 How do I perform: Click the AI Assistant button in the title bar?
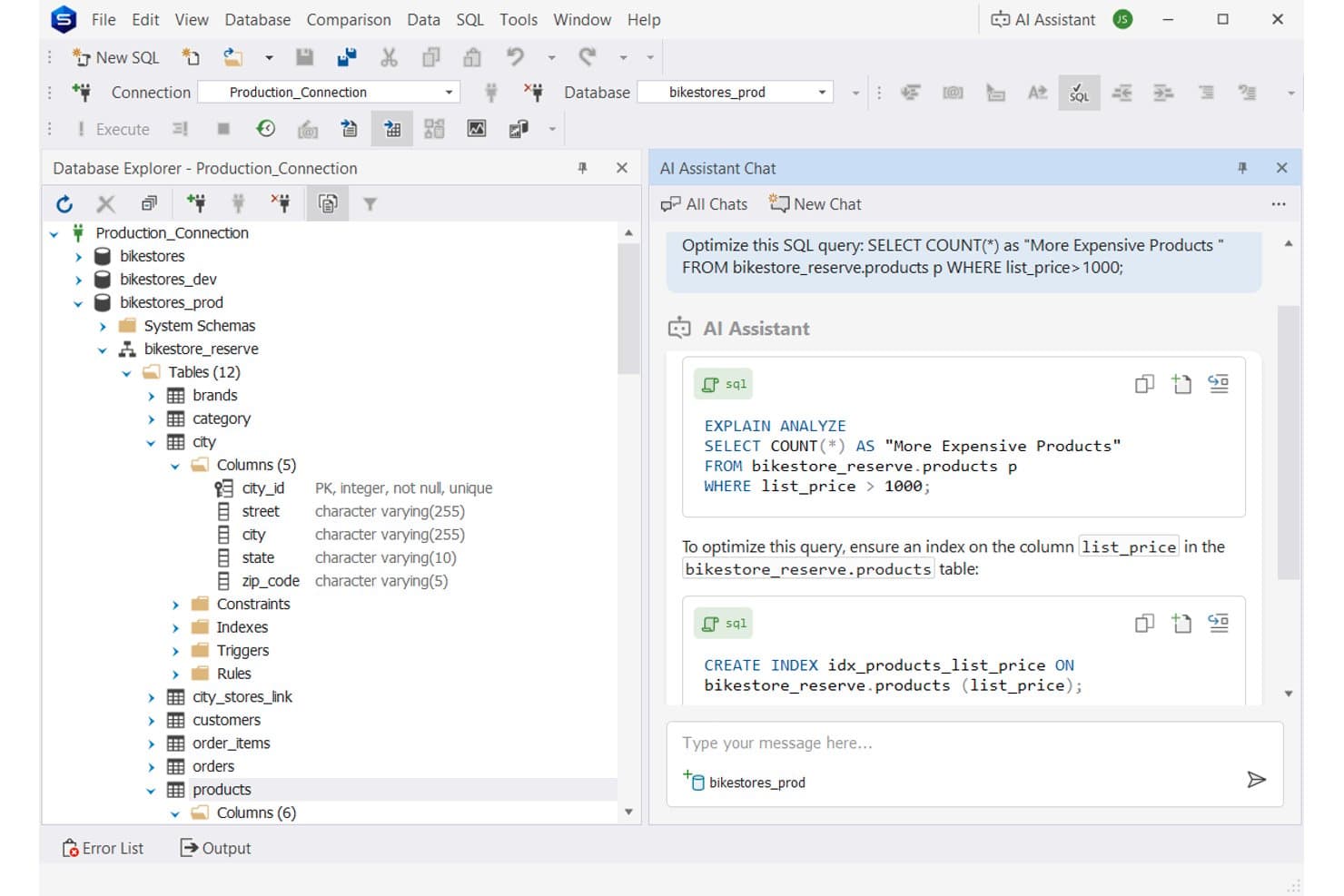pyautogui.click(x=1043, y=19)
